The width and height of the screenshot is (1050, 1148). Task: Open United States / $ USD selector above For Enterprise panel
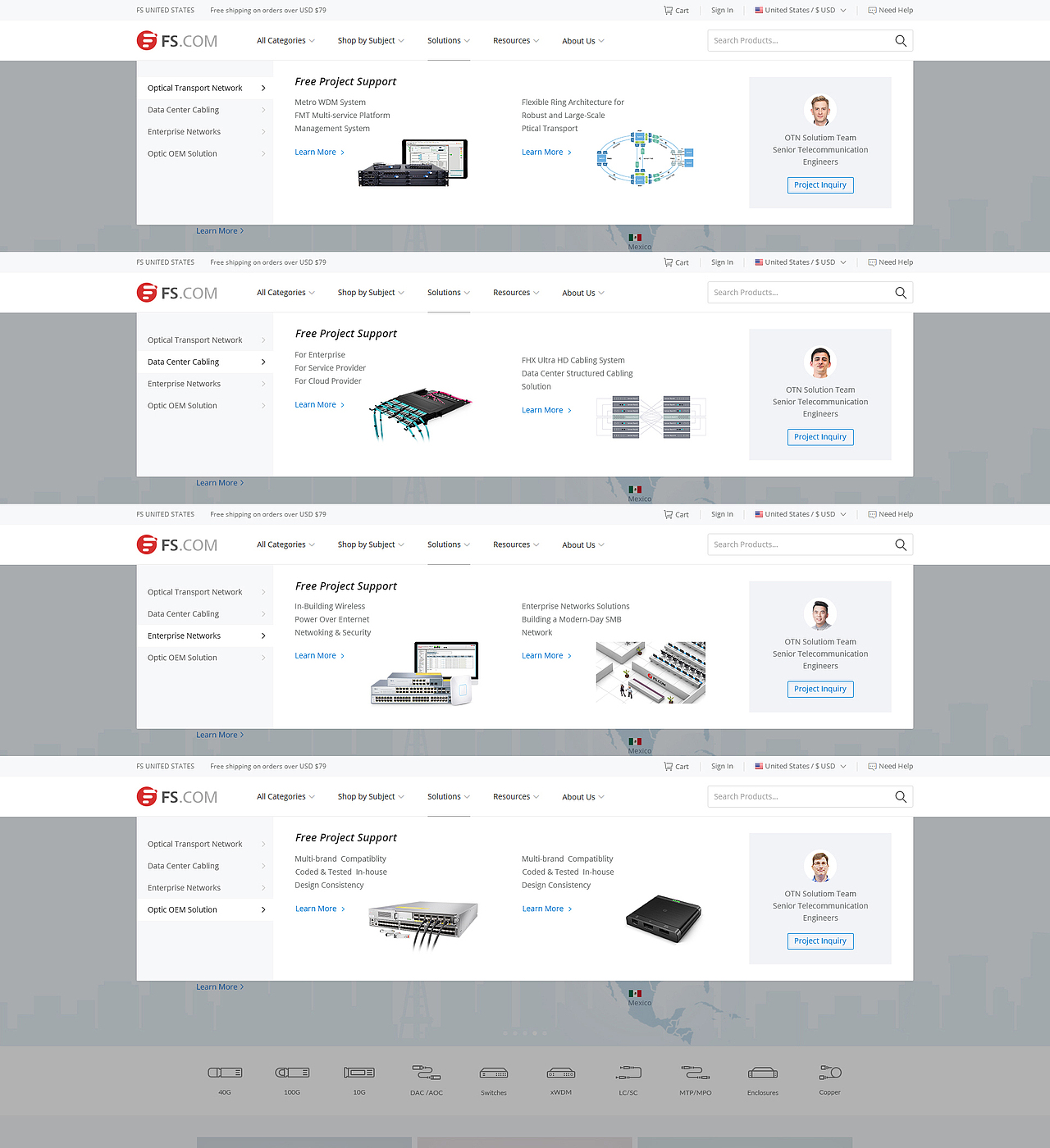[x=801, y=262]
